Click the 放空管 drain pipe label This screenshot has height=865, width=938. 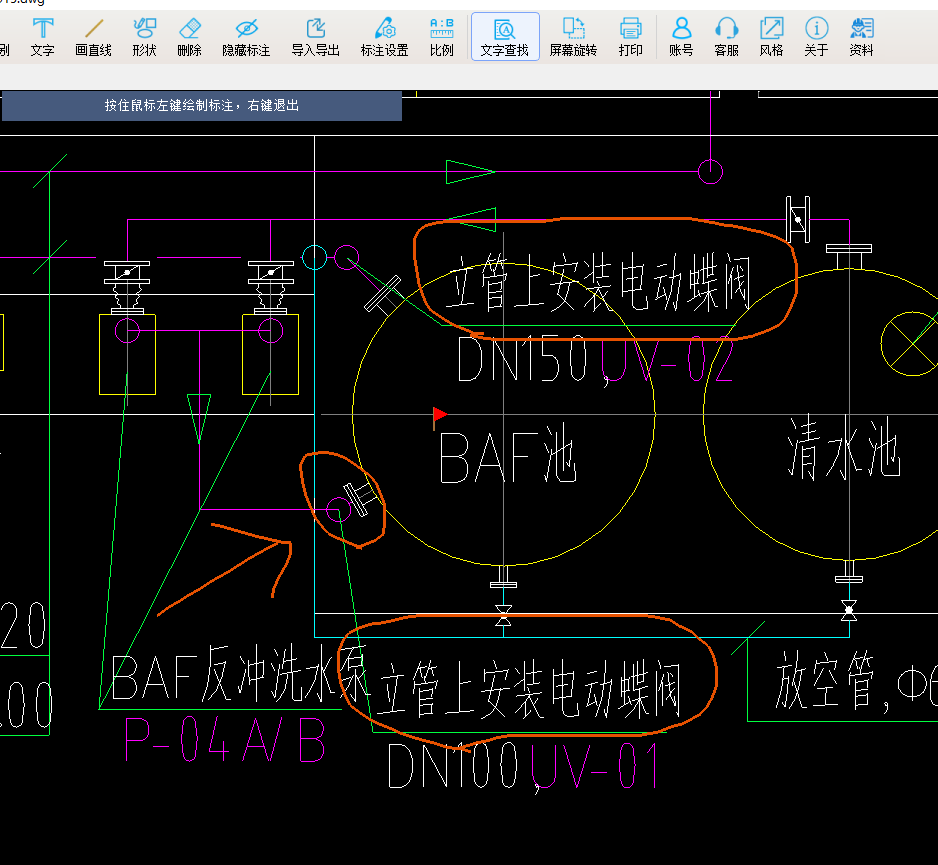click(x=826, y=681)
